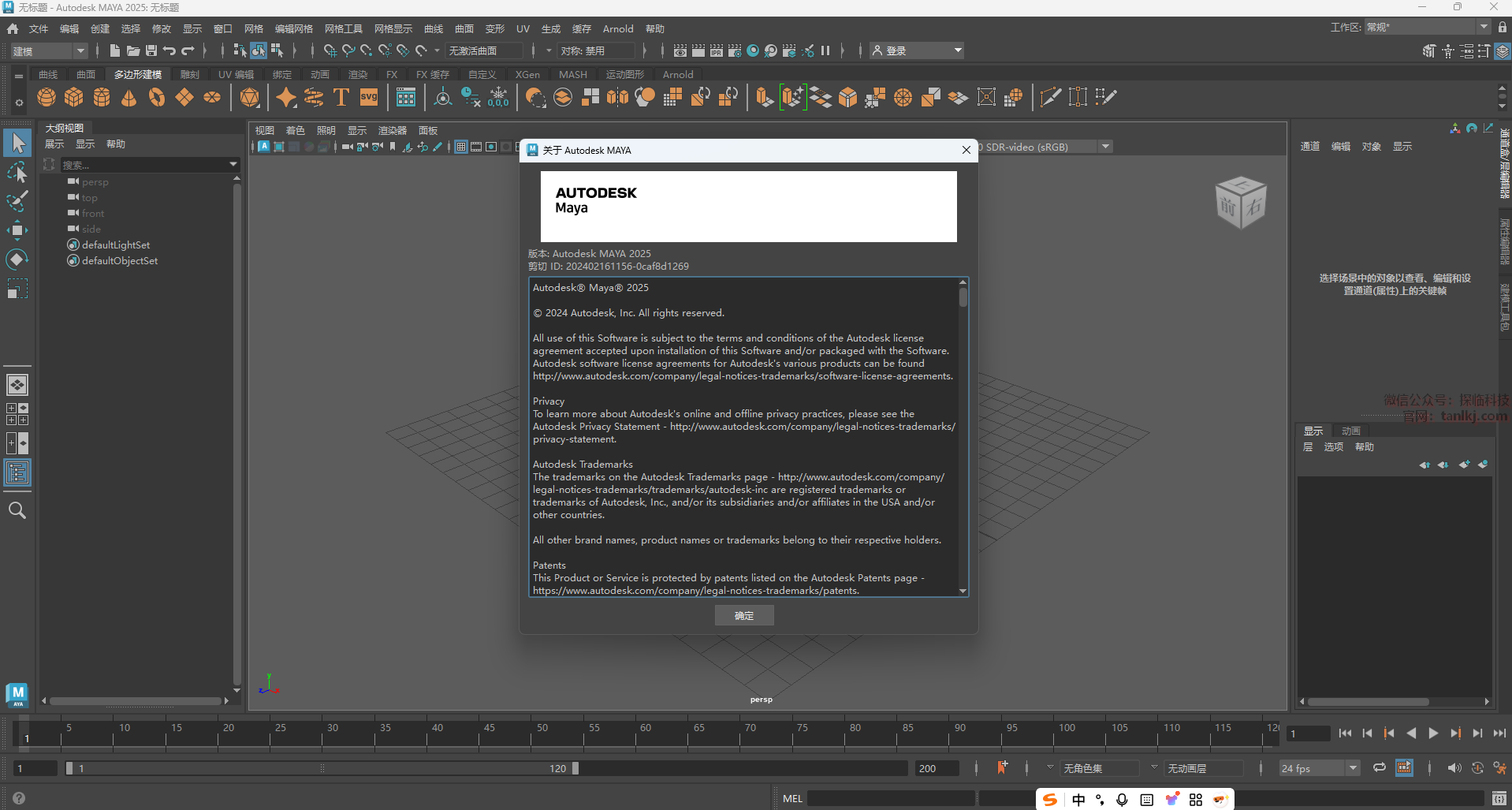
Task: Click the save scene icon
Action: pyautogui.click(x=151, y=50)
